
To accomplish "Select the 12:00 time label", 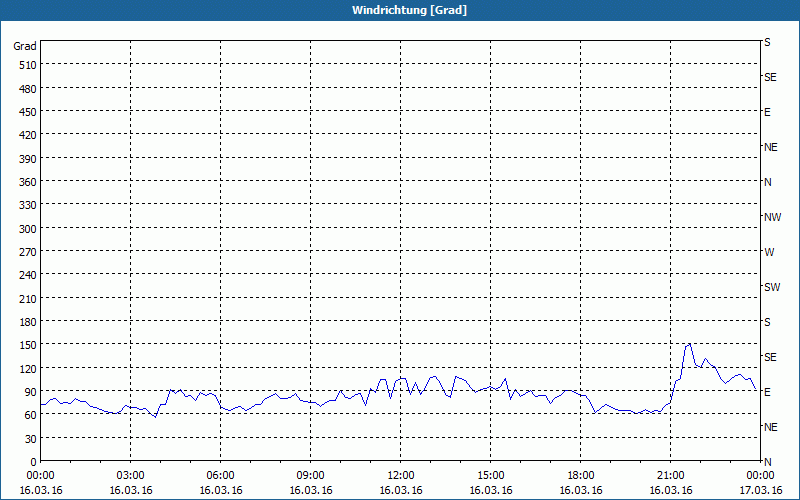I will click(x=401, y=476).
